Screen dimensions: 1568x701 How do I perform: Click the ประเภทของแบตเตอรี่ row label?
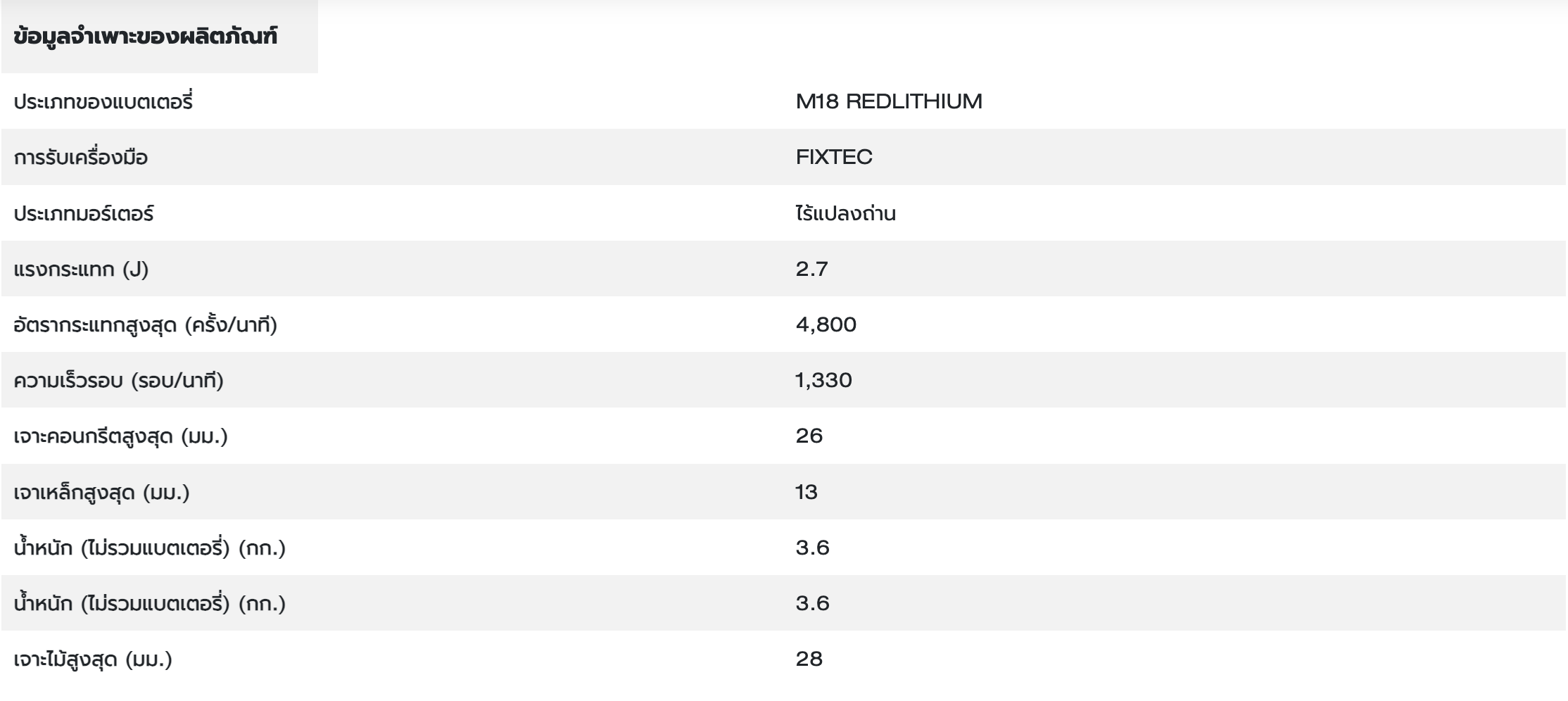(x=103, y=102)
